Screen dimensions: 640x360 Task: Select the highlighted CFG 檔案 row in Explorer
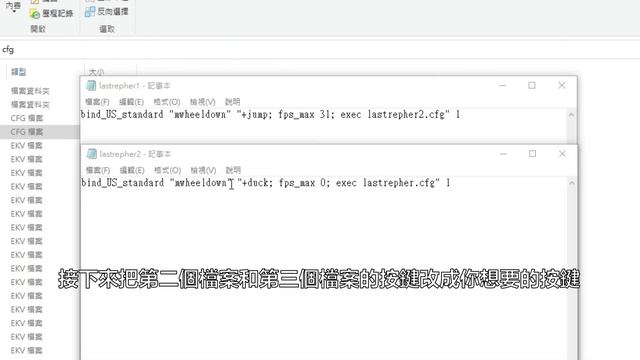point(40,132)
